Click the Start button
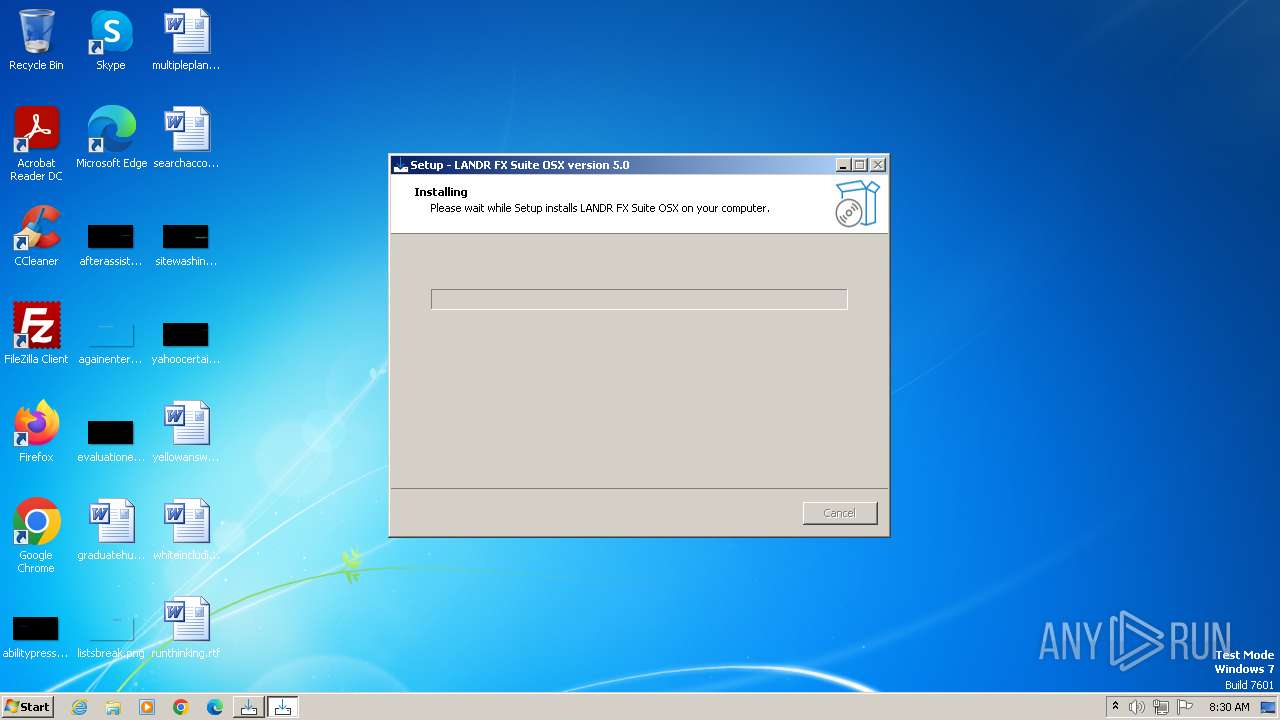1280x720 pixels. (x=28, y=707)
